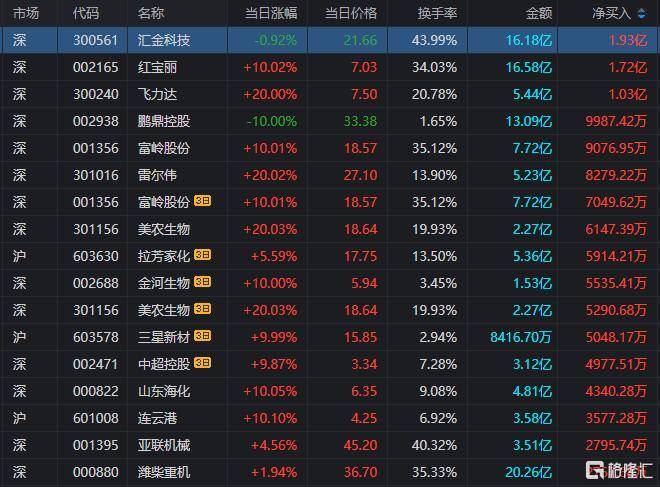This screenshot has height=487, width=660.
Task: Click the 3日 badge next to 中超控股
Action: [201, 363]
